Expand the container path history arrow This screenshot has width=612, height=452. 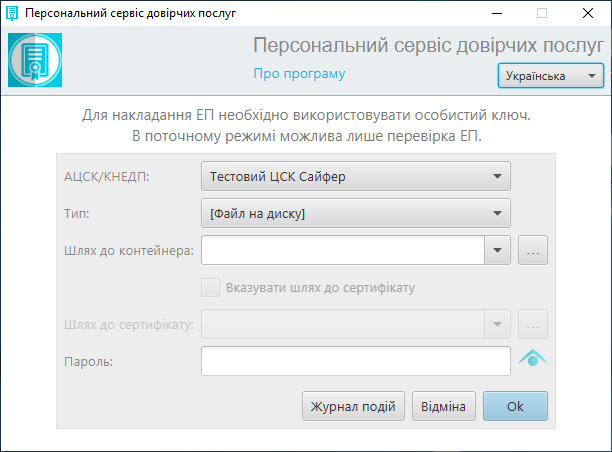coord(497,250)
